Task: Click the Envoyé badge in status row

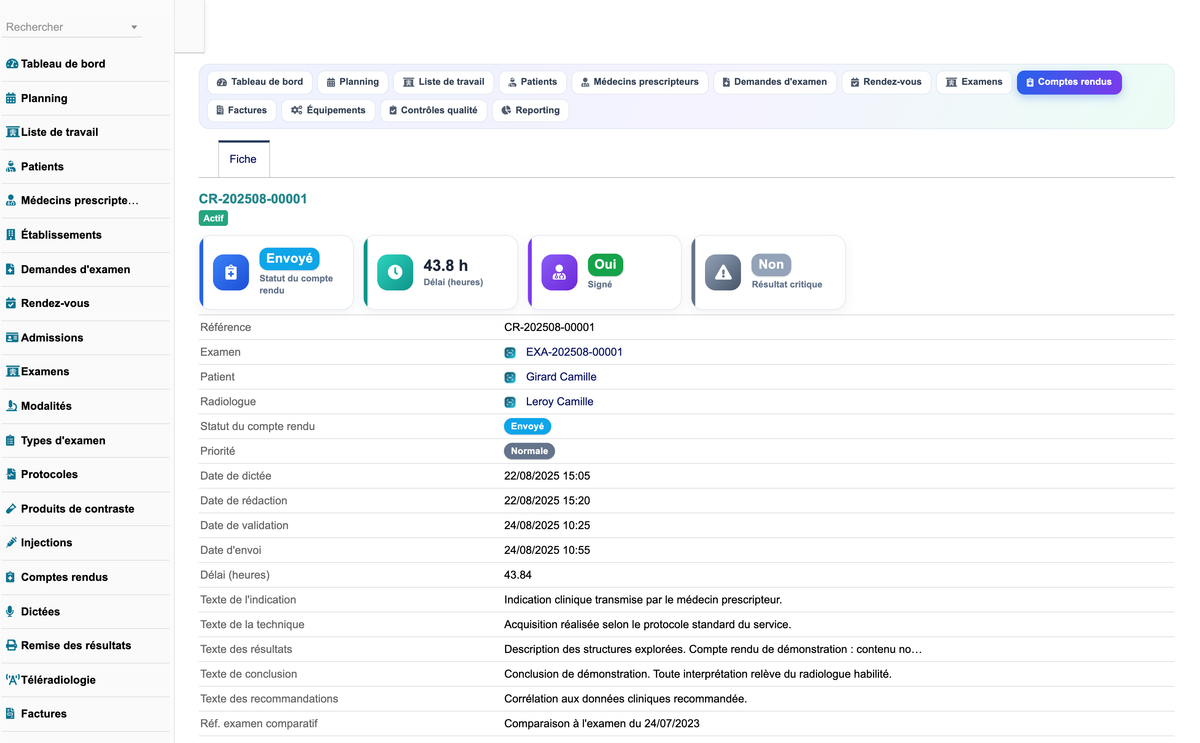Action: pos(527,426)
